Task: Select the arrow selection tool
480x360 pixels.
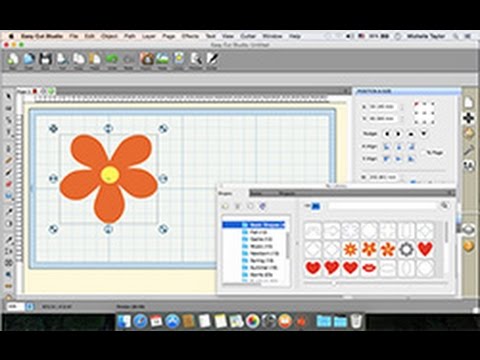Action: 9,97
